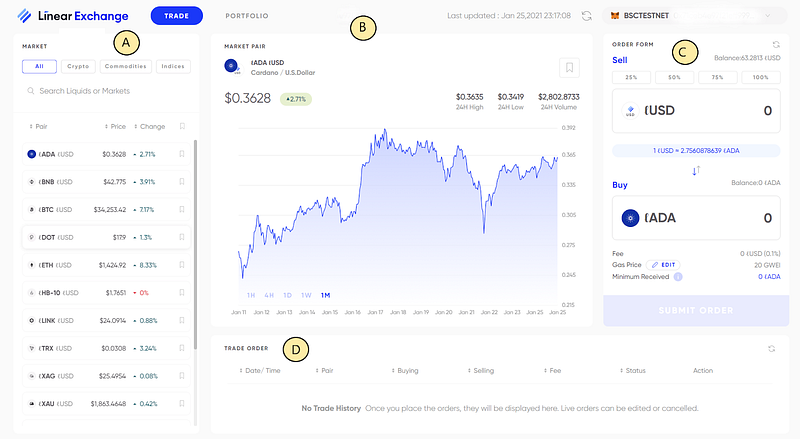The height and width of the screenshot is (439, 800).
Task: Click the Cardano icon in Market Pair header
Action: [231, 65]
